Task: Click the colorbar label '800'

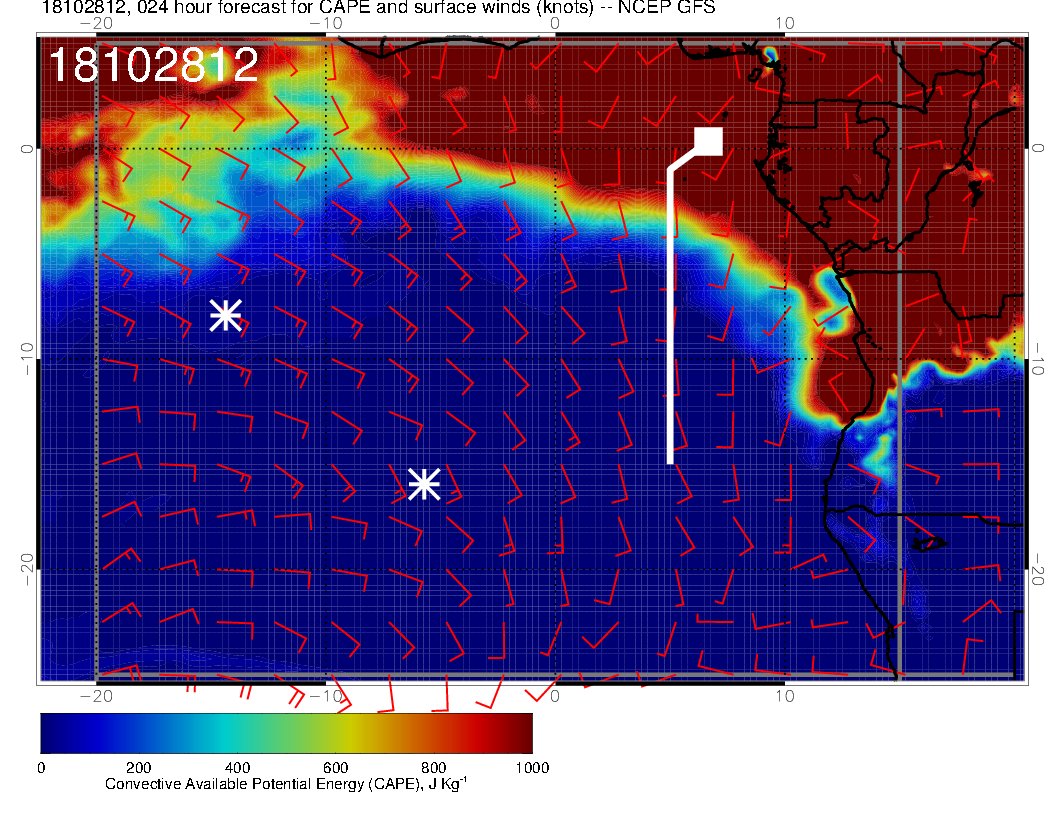Action: click(434, 768)
